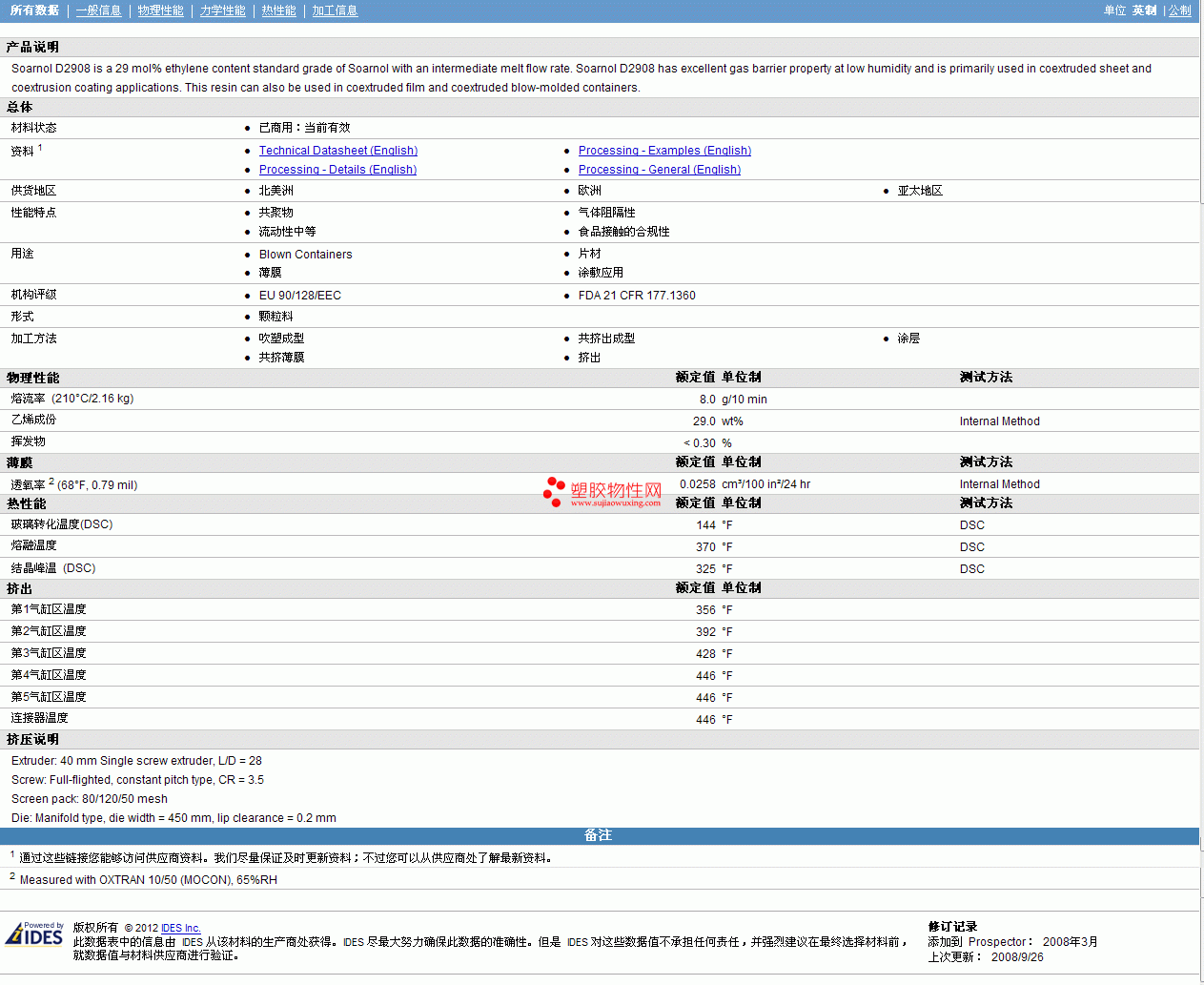
Task: Open Processing - General (English) link
Action: pos(659,170)
